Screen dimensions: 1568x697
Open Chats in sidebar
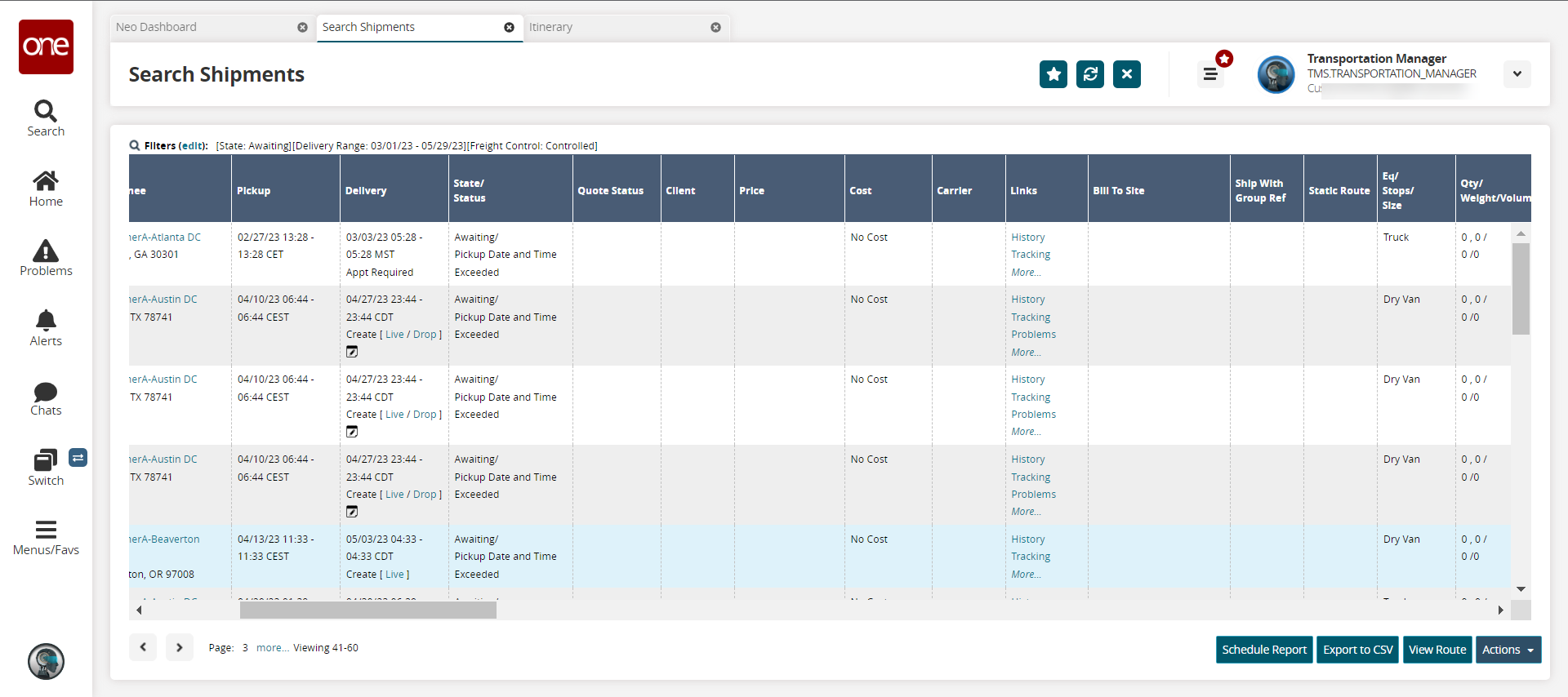46,398
